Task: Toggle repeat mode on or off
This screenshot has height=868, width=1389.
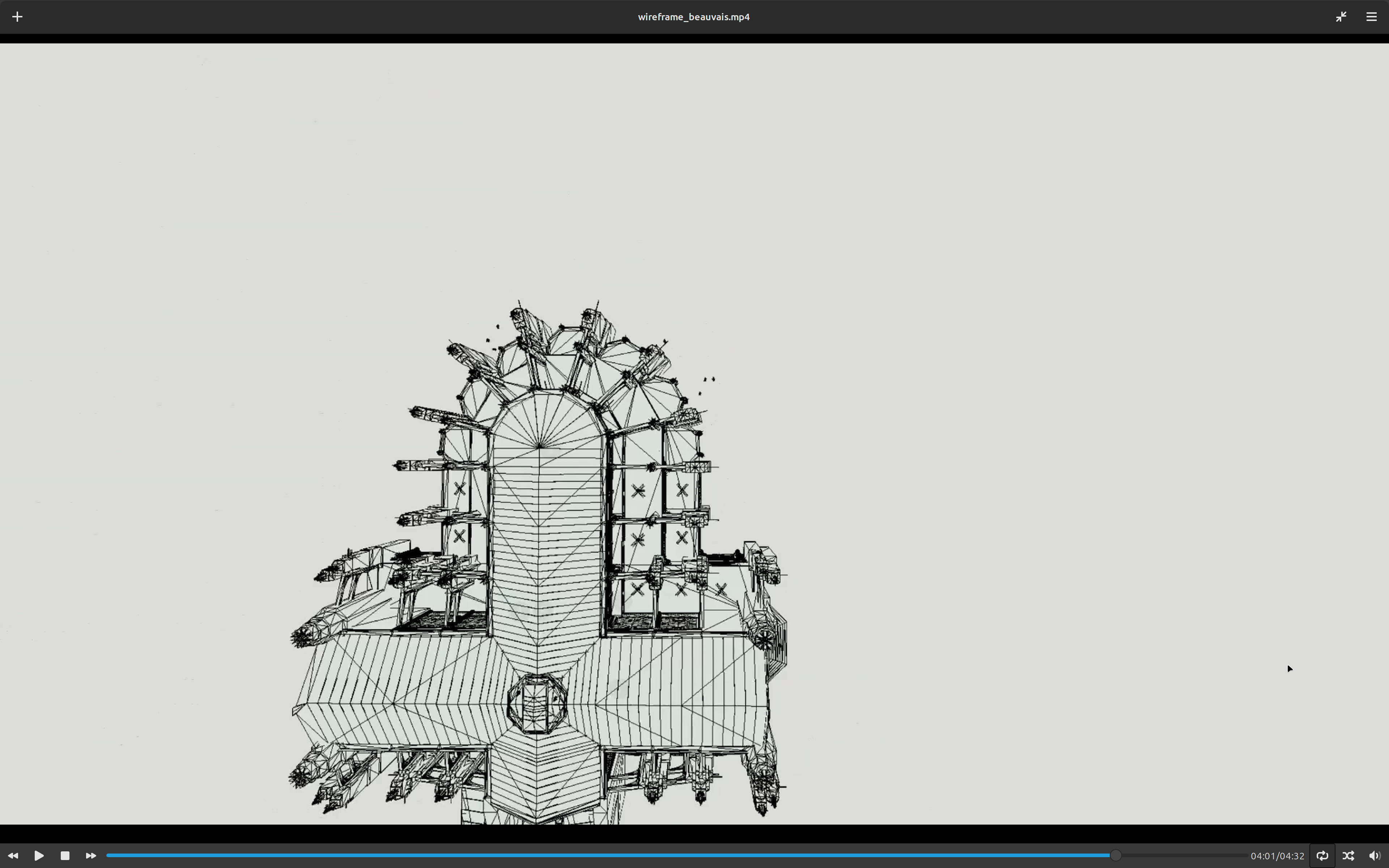Action: coord(1322,855)
